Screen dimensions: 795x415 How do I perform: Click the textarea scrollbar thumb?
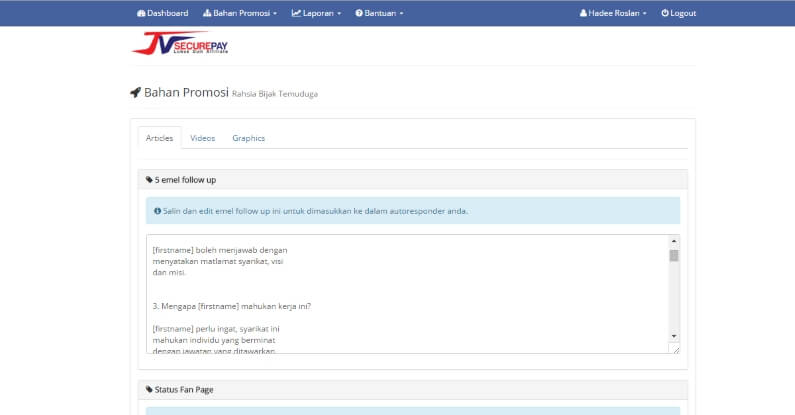click(x=674, y=256)
